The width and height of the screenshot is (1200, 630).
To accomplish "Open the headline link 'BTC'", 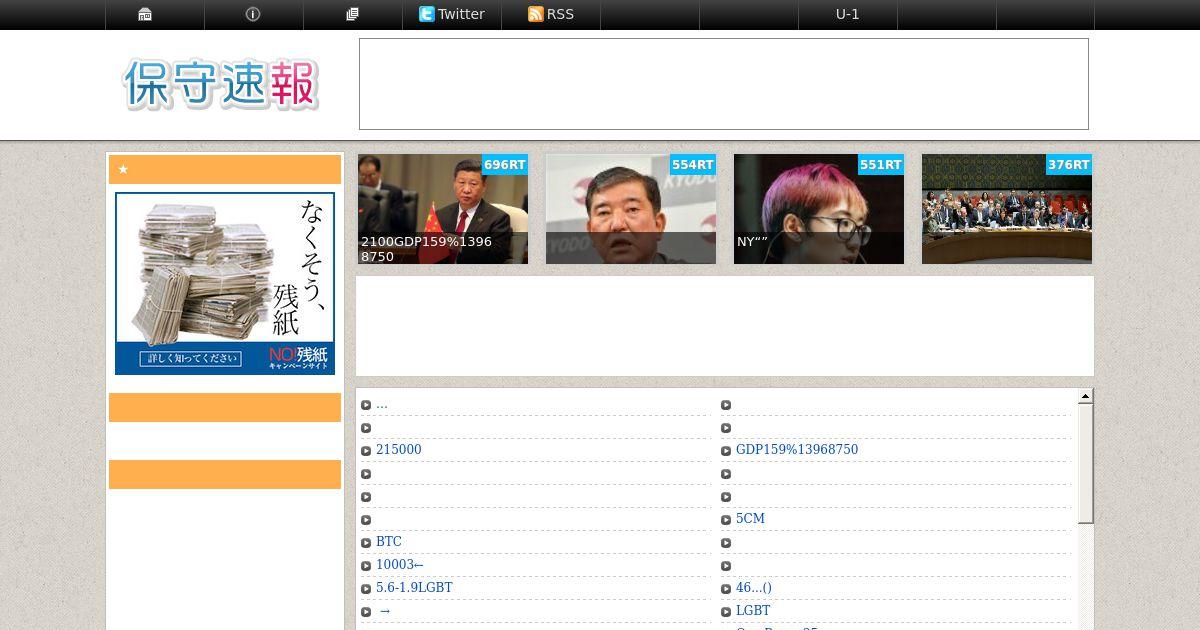I will click(389, 542).
